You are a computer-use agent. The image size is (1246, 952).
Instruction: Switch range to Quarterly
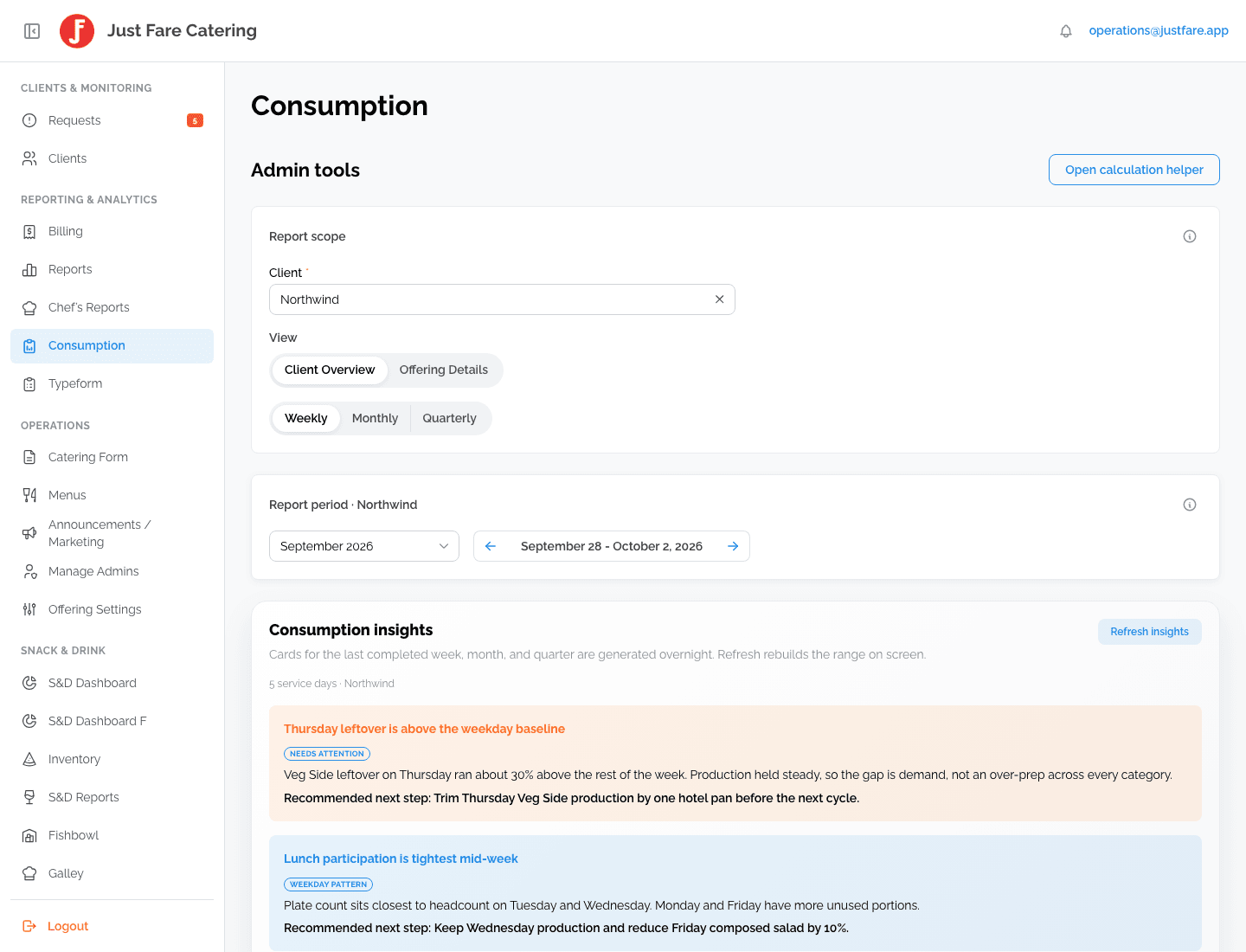point(450,418)
